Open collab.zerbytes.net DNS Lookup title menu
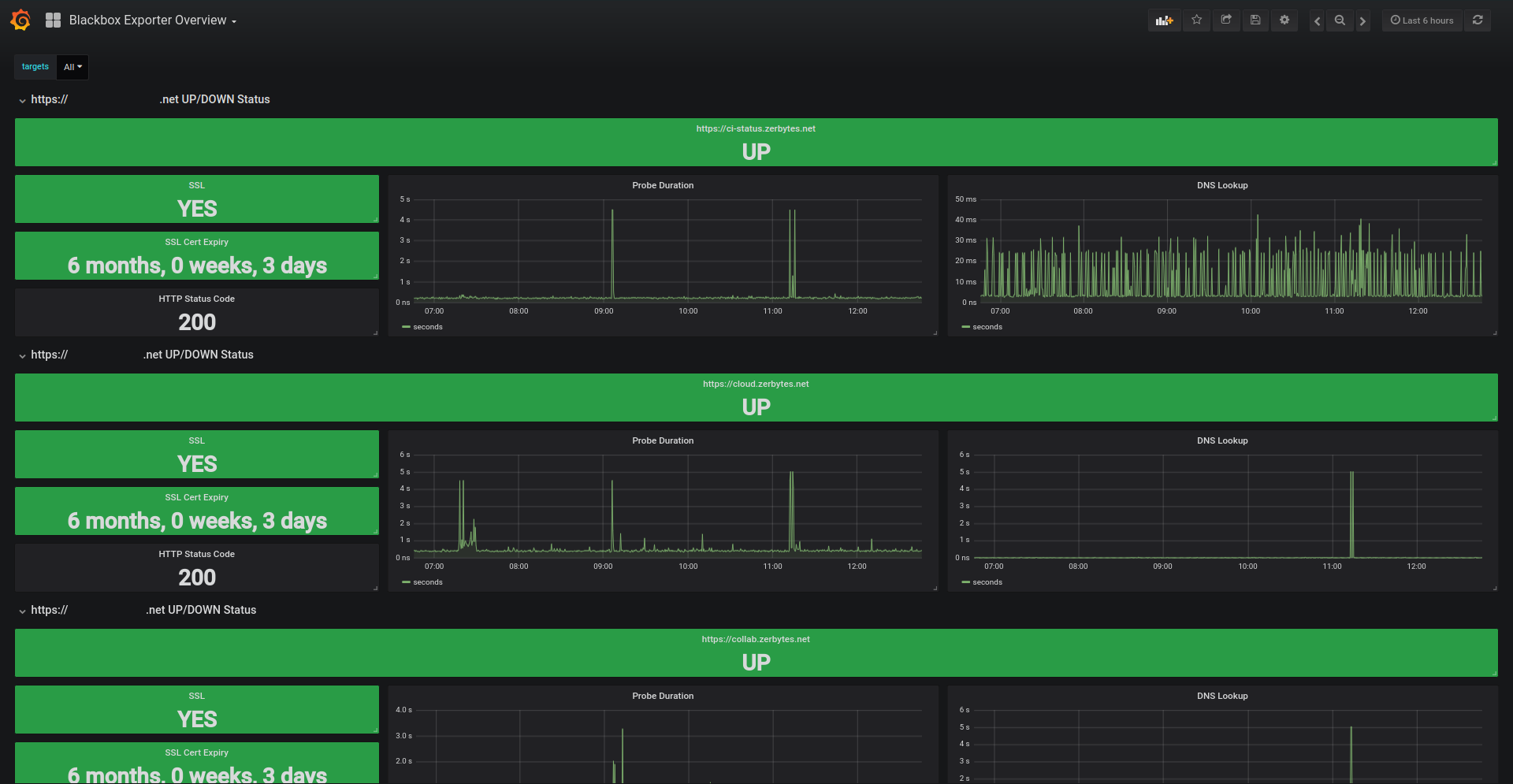 (x=1222, y=696)
